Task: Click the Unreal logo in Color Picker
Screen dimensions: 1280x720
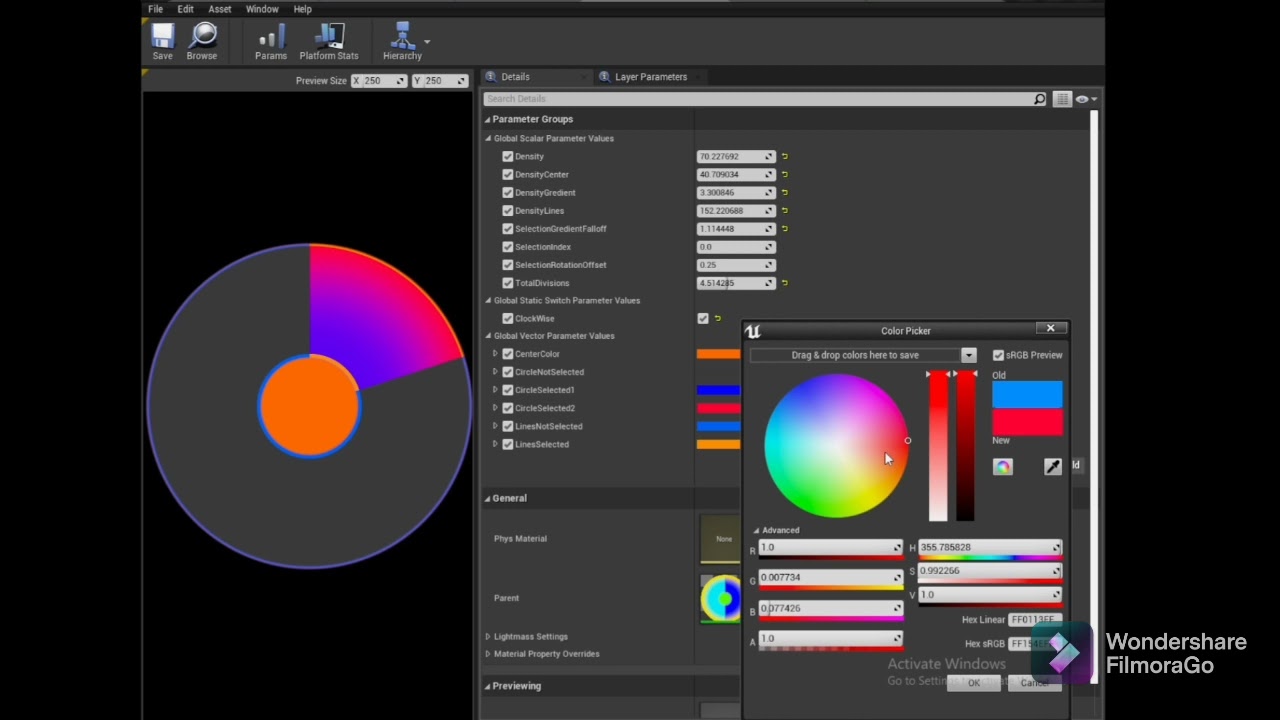Action: coord(753,331)
